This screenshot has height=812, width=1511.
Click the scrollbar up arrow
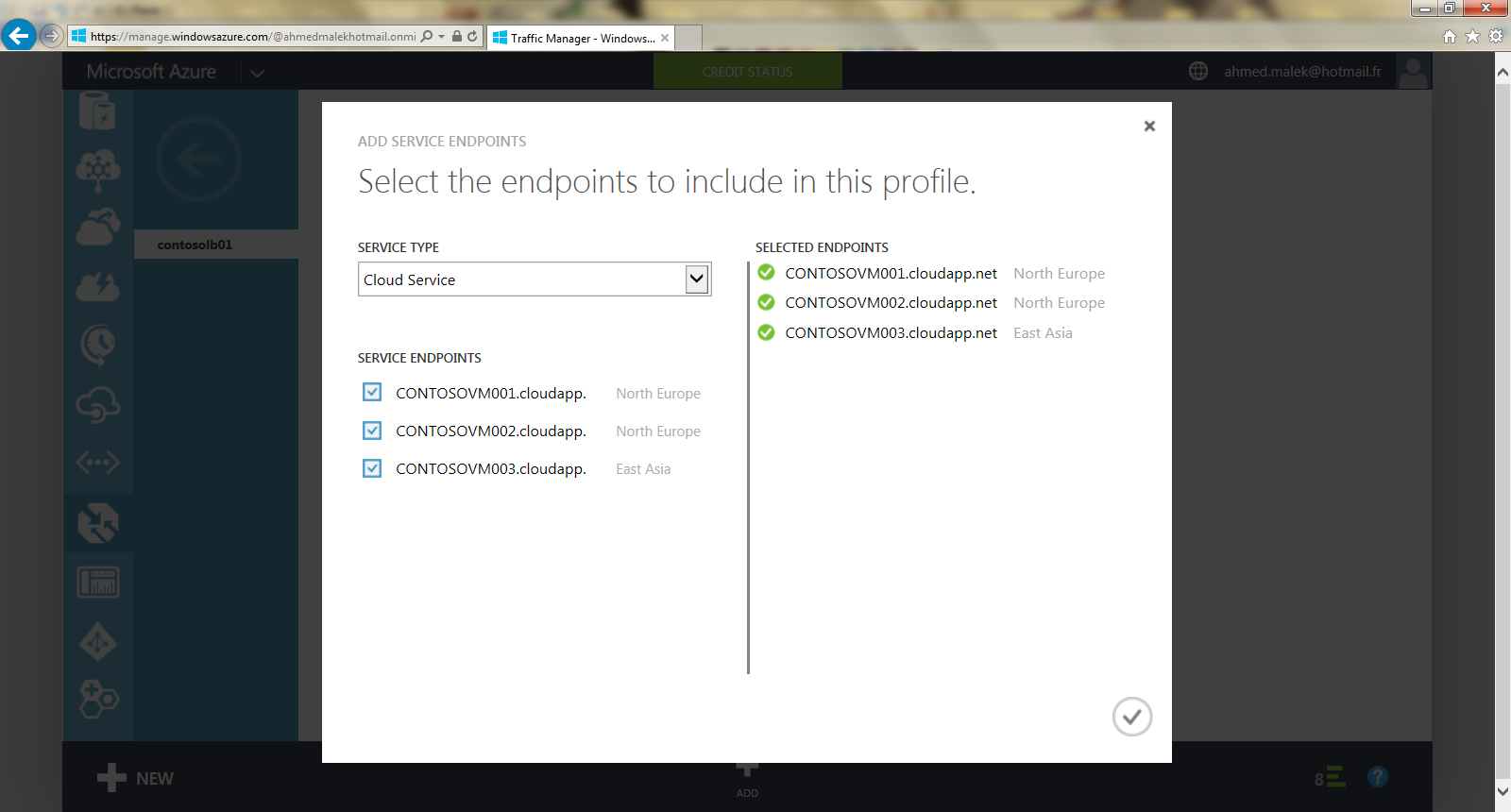tap(1503, 71)
